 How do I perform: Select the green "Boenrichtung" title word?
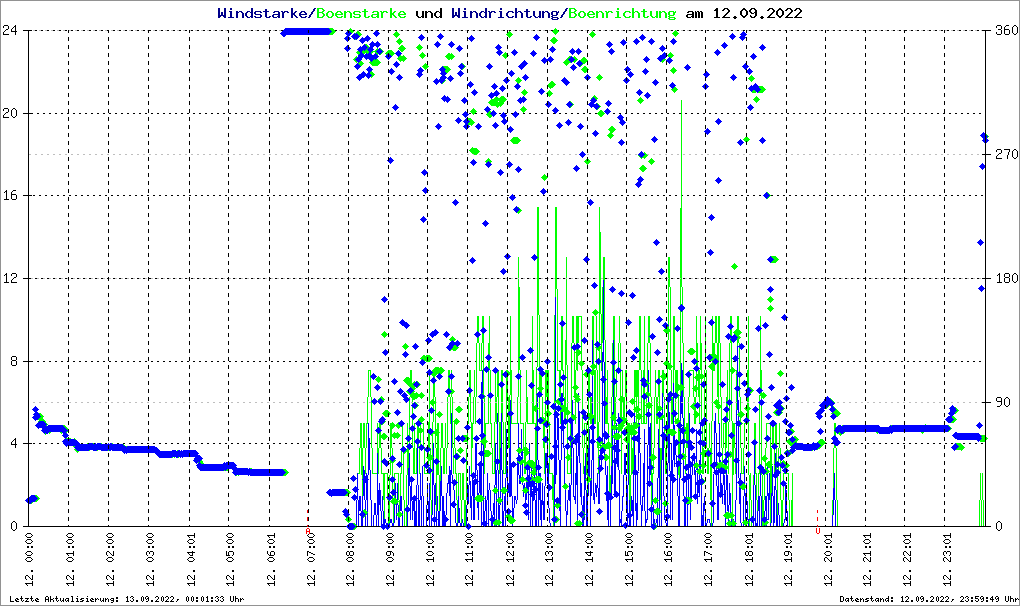click(x=621, y=13)
